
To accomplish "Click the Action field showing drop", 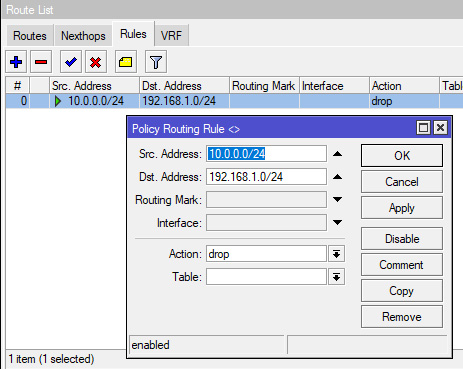I will click(x=266, y=254).
